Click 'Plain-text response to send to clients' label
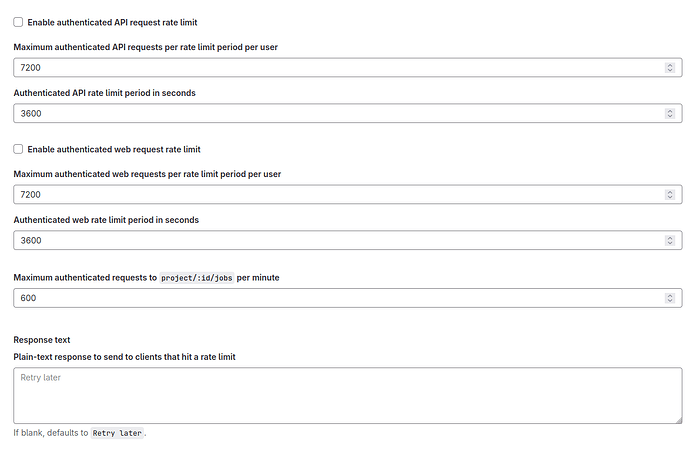The width and height of the screenshot is (690, 451). [x=124, y=357]
